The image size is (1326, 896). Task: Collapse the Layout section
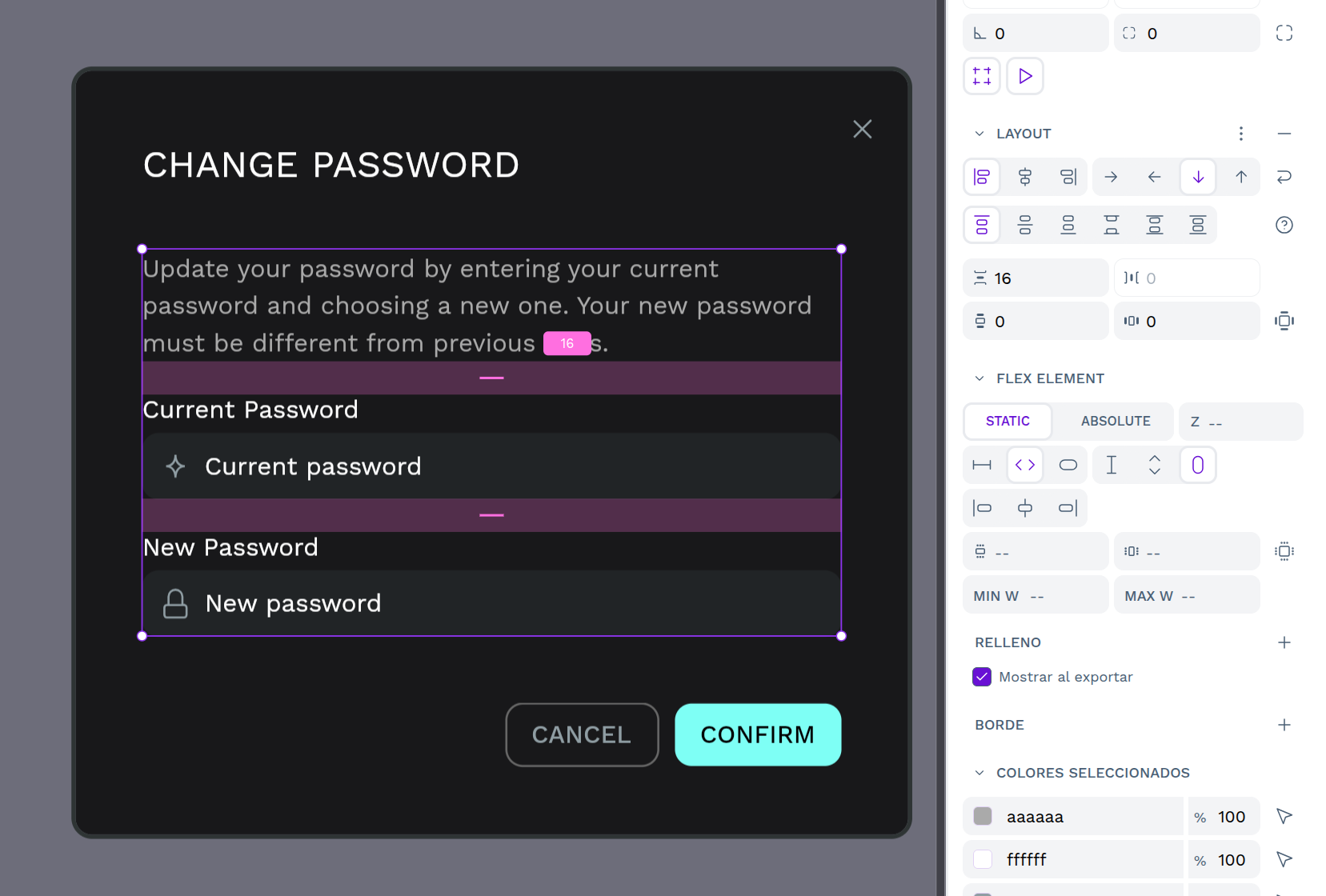point(979,134)
